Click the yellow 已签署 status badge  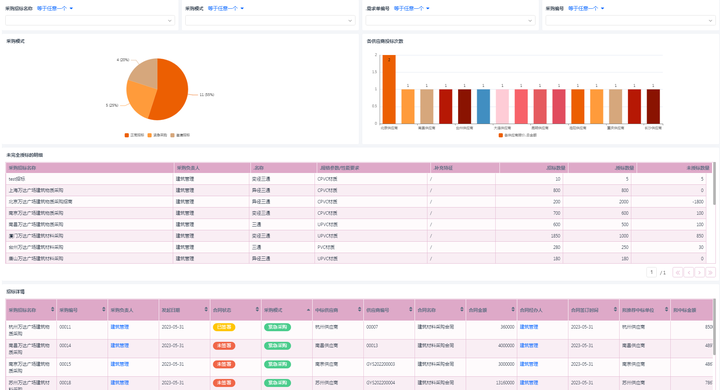224,327
